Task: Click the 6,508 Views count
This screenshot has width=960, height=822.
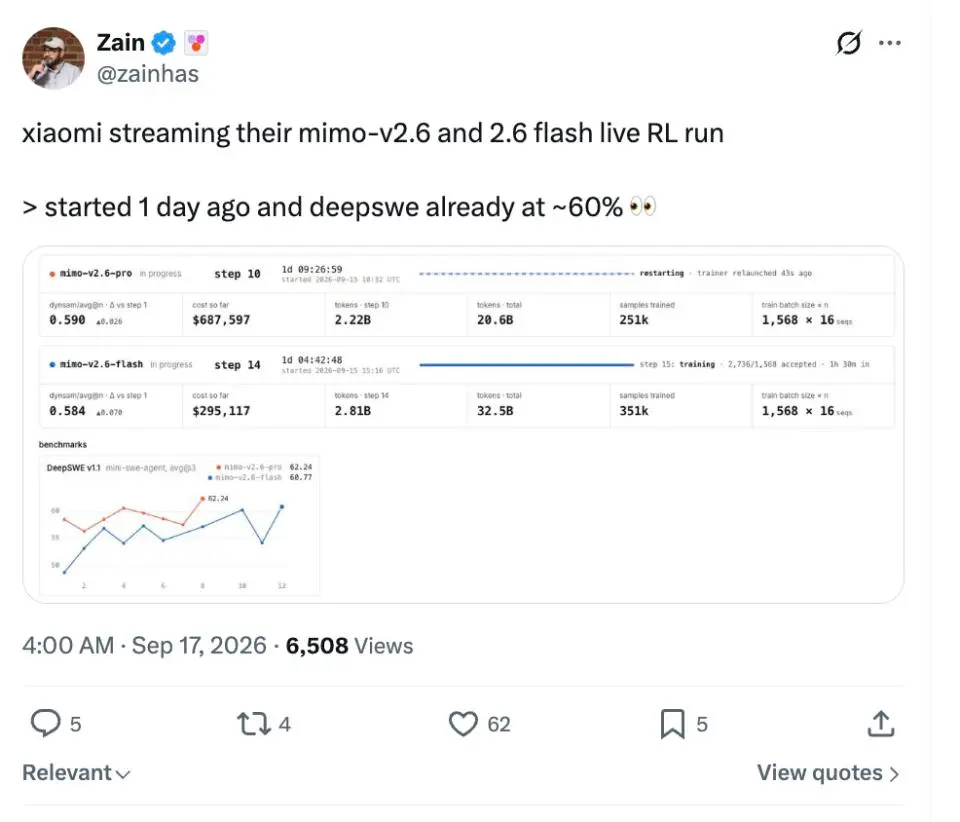Action: [x=349, y=646]
